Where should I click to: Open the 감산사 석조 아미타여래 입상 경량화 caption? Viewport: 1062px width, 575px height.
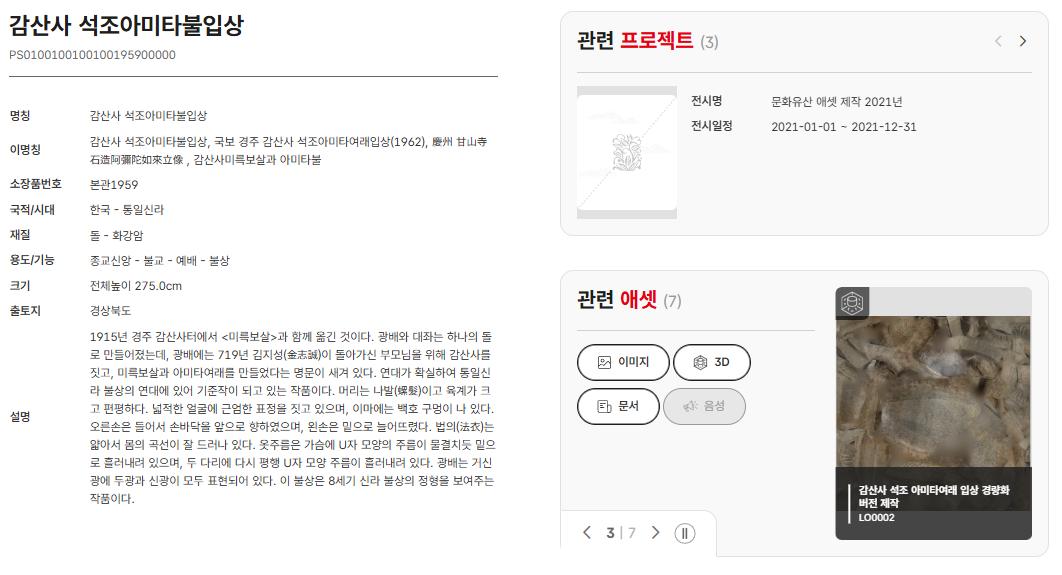(x=934, y=496)
